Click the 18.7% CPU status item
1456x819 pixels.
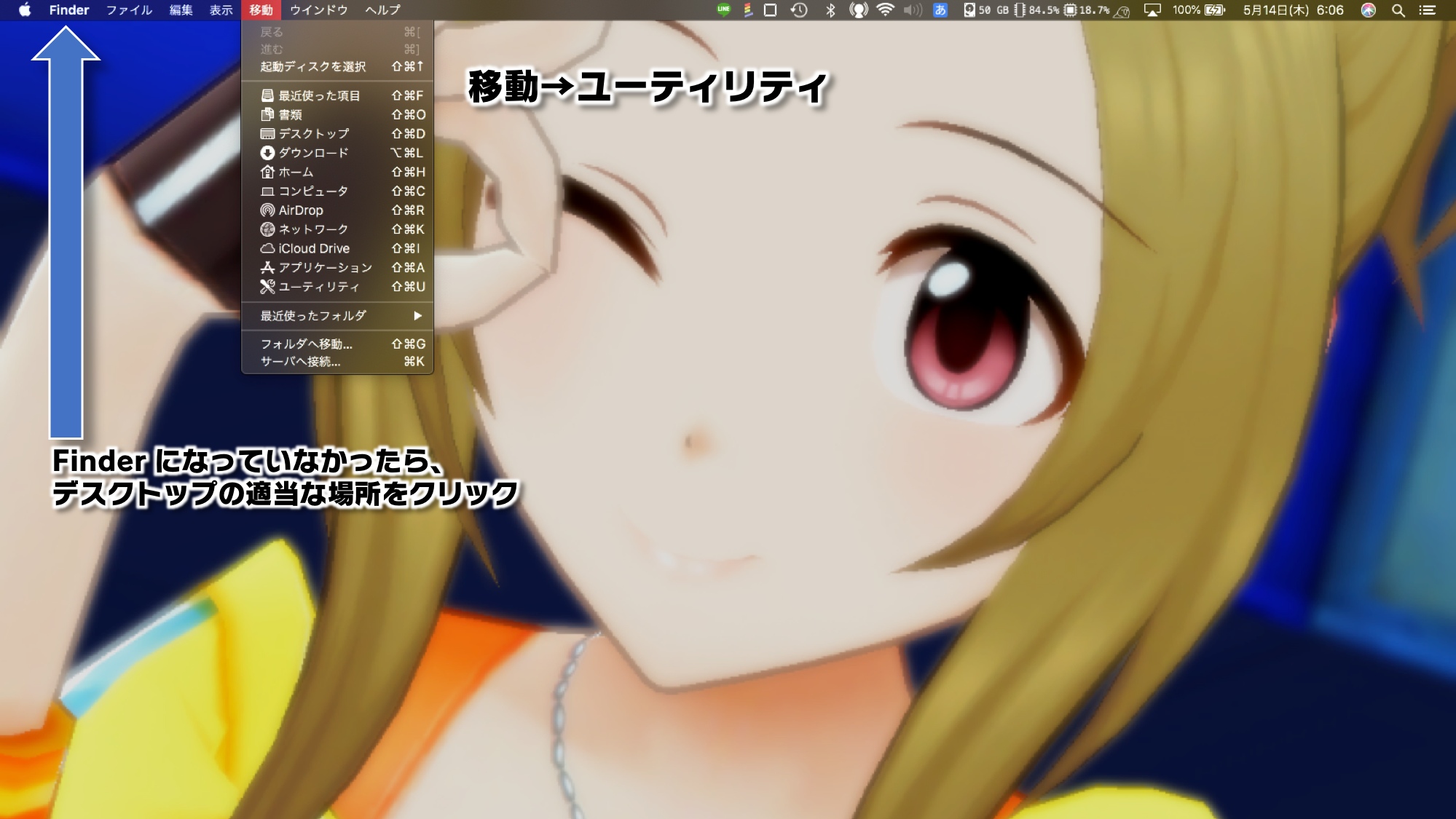tap(1087, 10)
